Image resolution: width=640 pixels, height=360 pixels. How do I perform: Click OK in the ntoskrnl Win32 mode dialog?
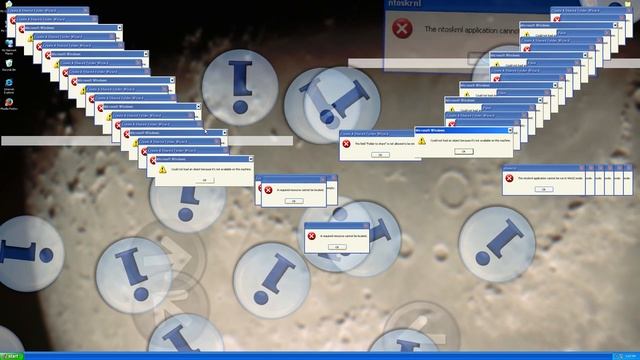pyautogui.click(x=544, y=189)
